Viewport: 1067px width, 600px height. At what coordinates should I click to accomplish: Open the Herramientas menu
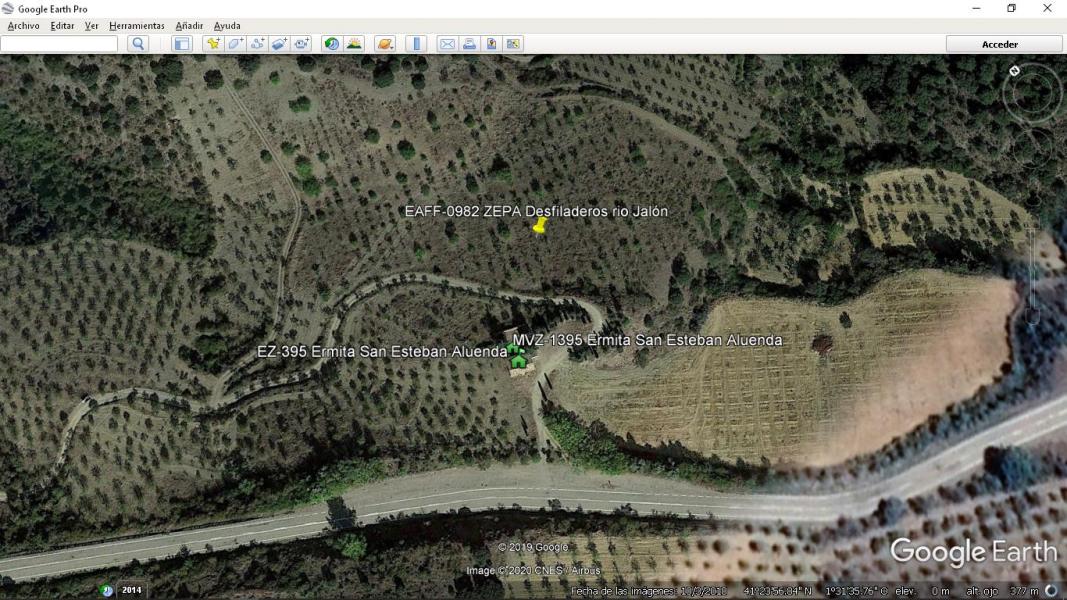(x=136, y=26)
